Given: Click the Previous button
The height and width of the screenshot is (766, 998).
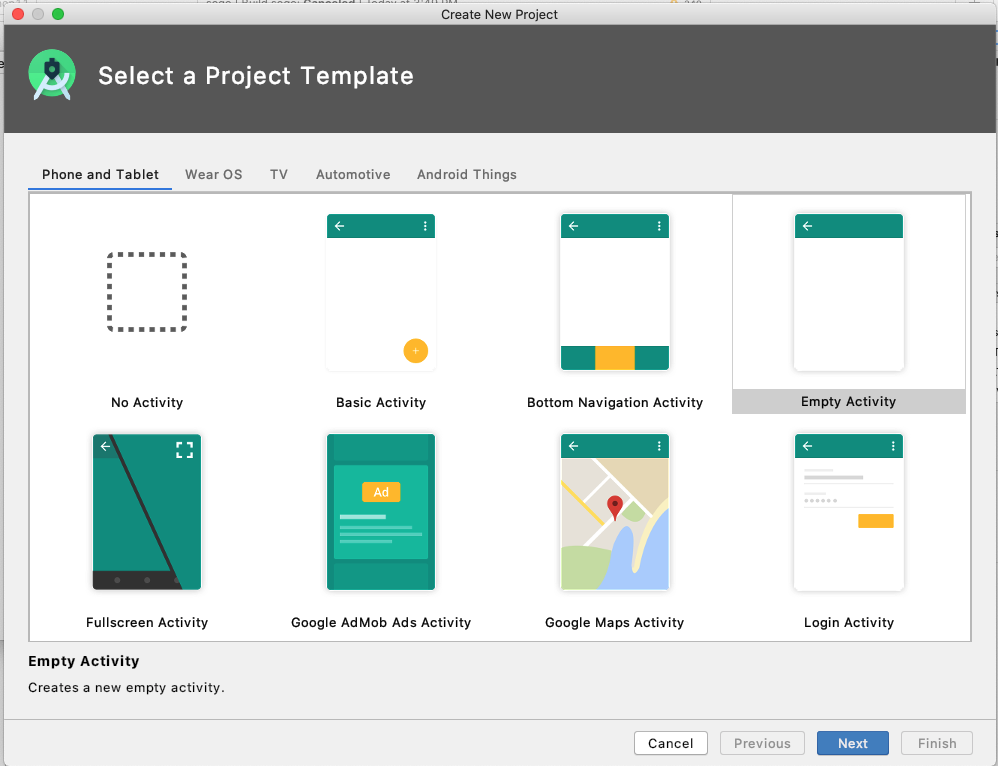Looking at the screenshot, I should click(762, 743).
